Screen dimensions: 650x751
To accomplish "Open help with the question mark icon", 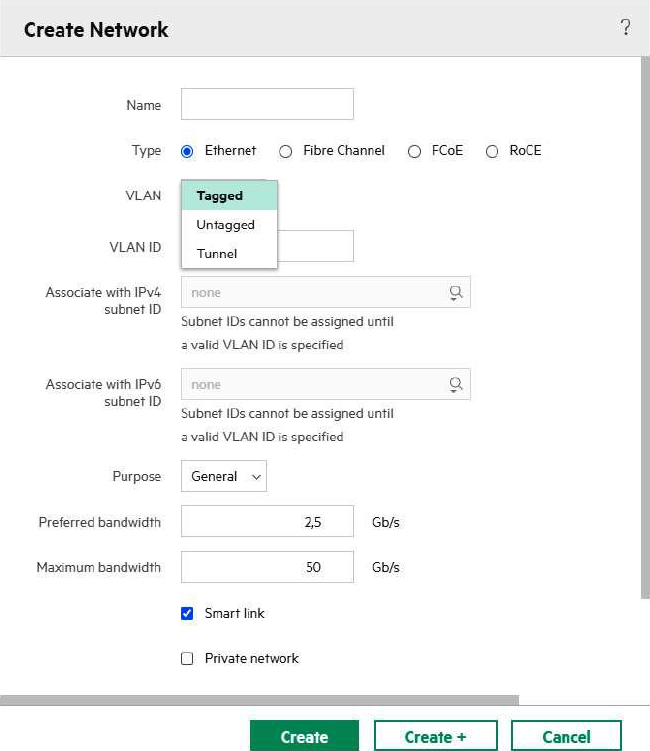I will pyautogui.click(x=626, y=28).
